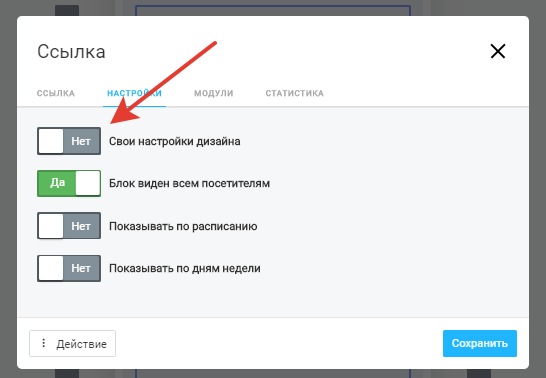Viewport: 546px width, 378px height.
Task: Open the СТАТИСТИКА tab
Action: pyautogui.click(x=295, y=93)
